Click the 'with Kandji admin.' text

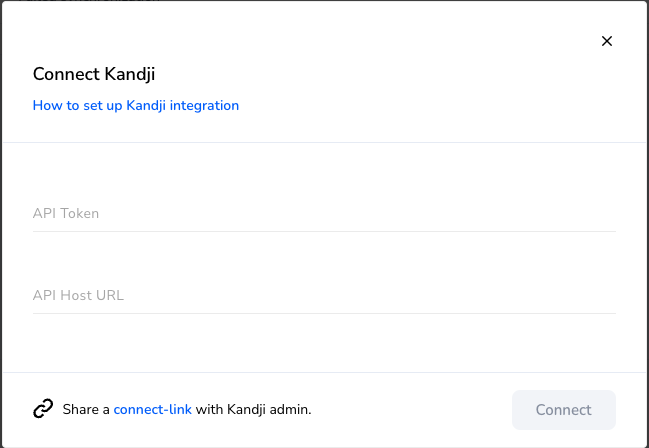[253, 409]
